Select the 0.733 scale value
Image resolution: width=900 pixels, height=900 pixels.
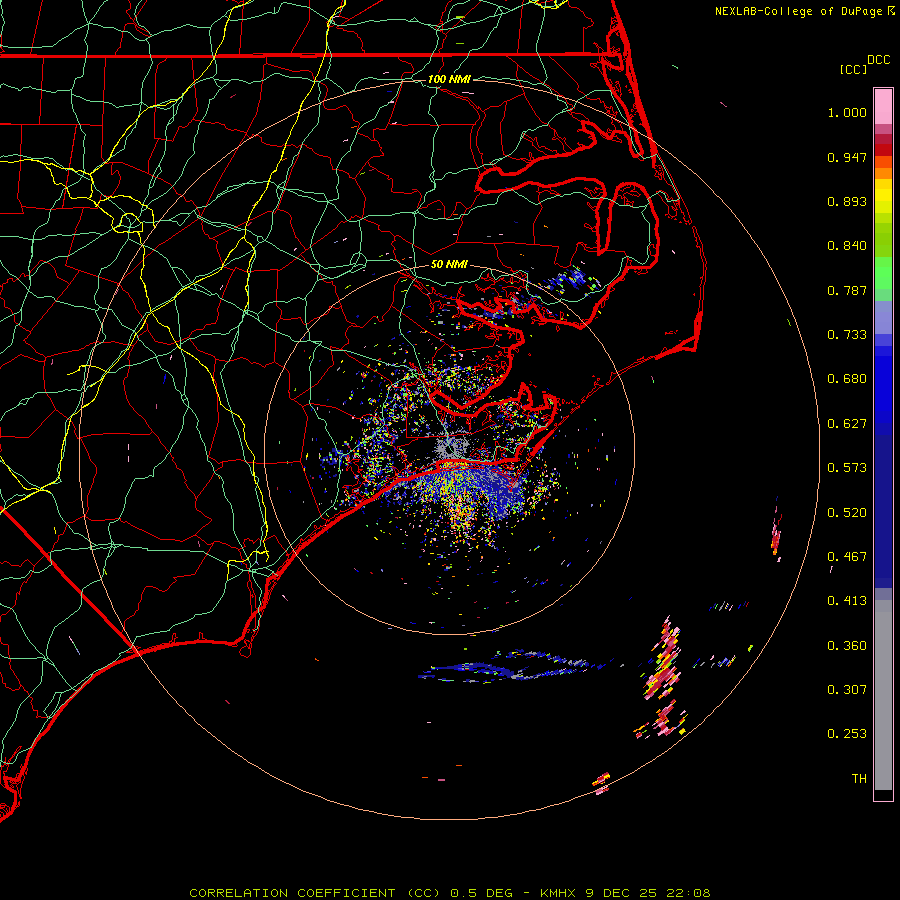(847, 335)
